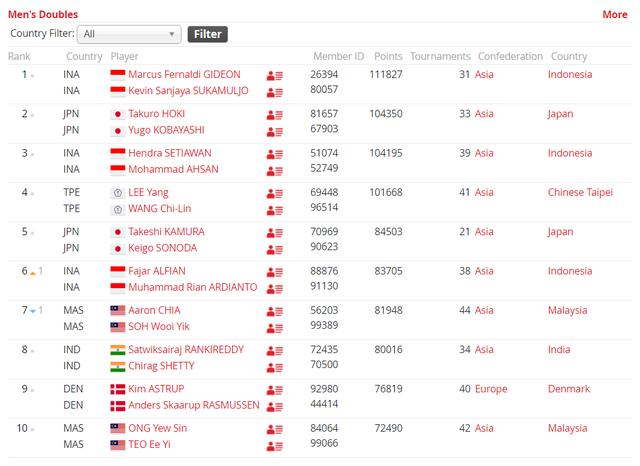Open profile icon for Aaron CHIA
The width and height of the screenshot is (640, 466).
275,312
